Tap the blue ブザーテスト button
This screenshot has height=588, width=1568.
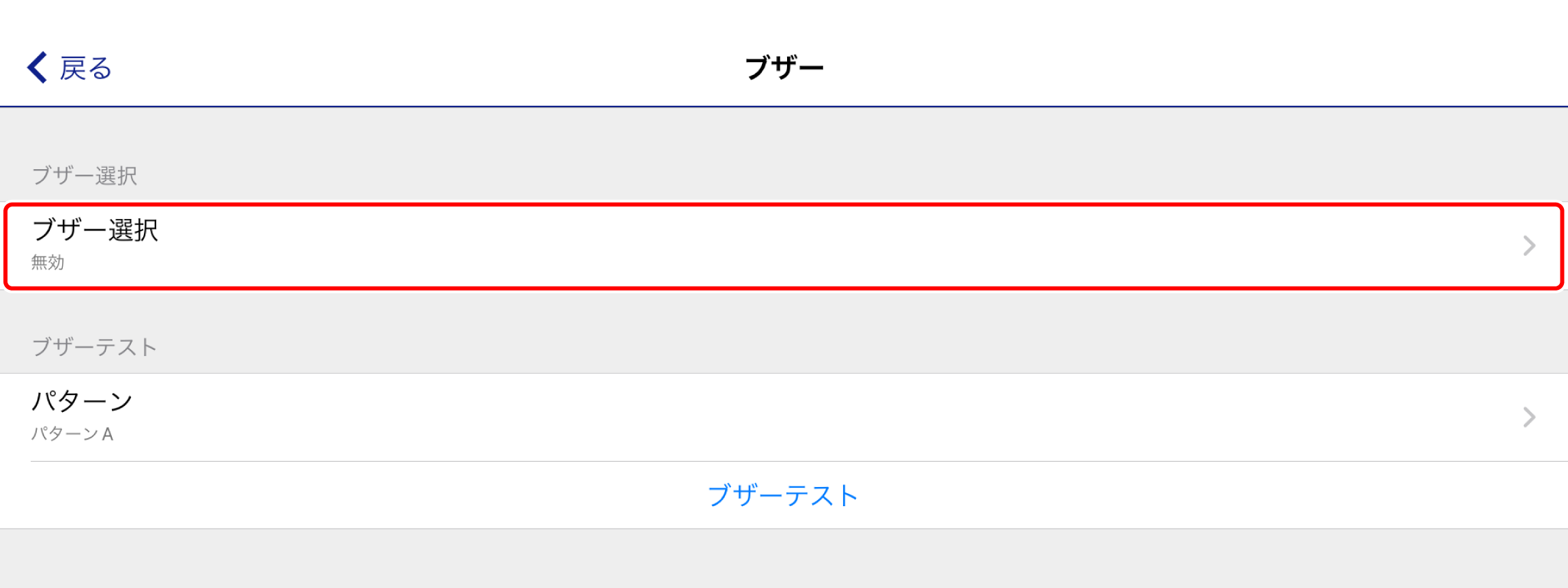point(784,496)
